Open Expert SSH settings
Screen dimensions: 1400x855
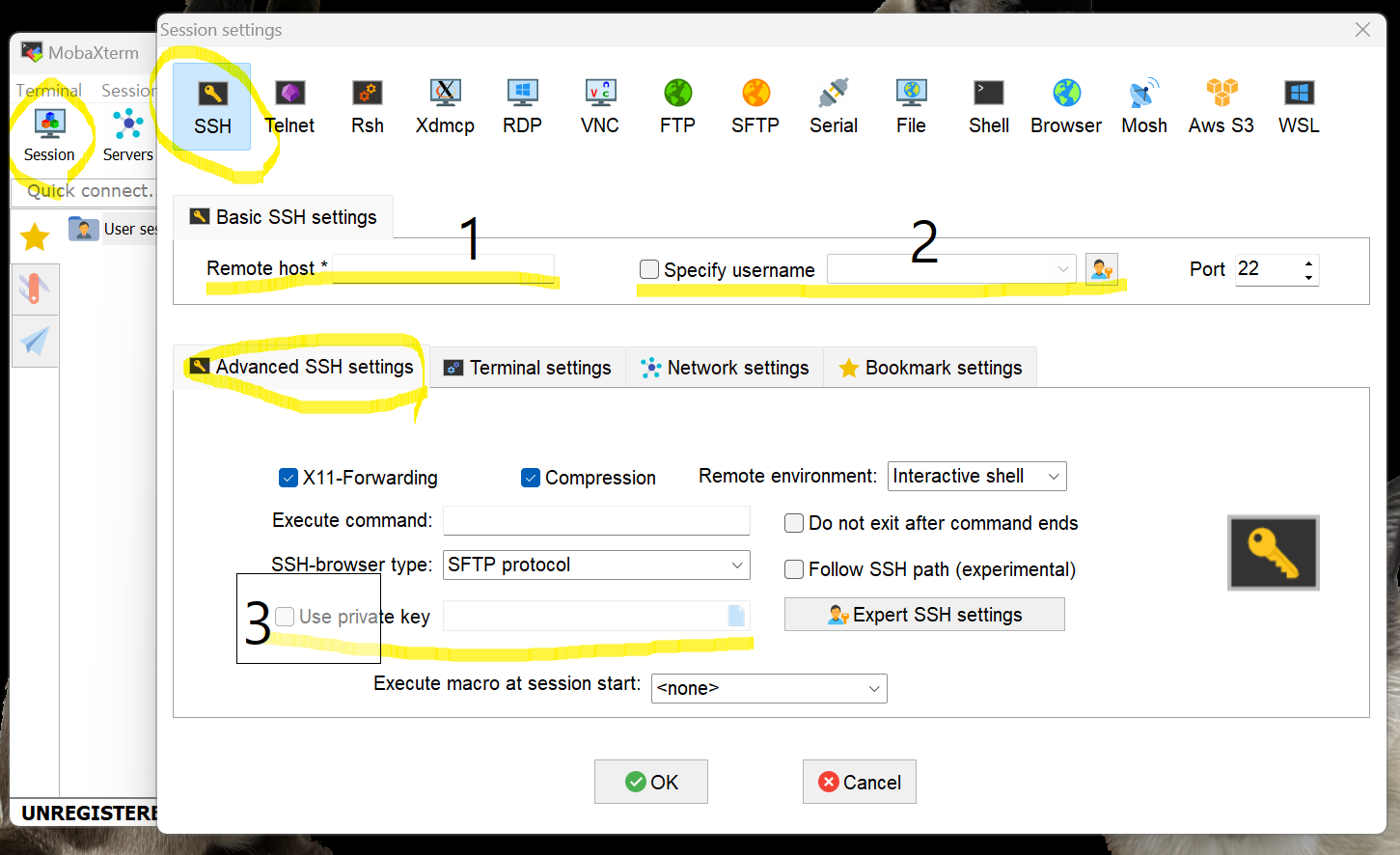tap(924, 615)
